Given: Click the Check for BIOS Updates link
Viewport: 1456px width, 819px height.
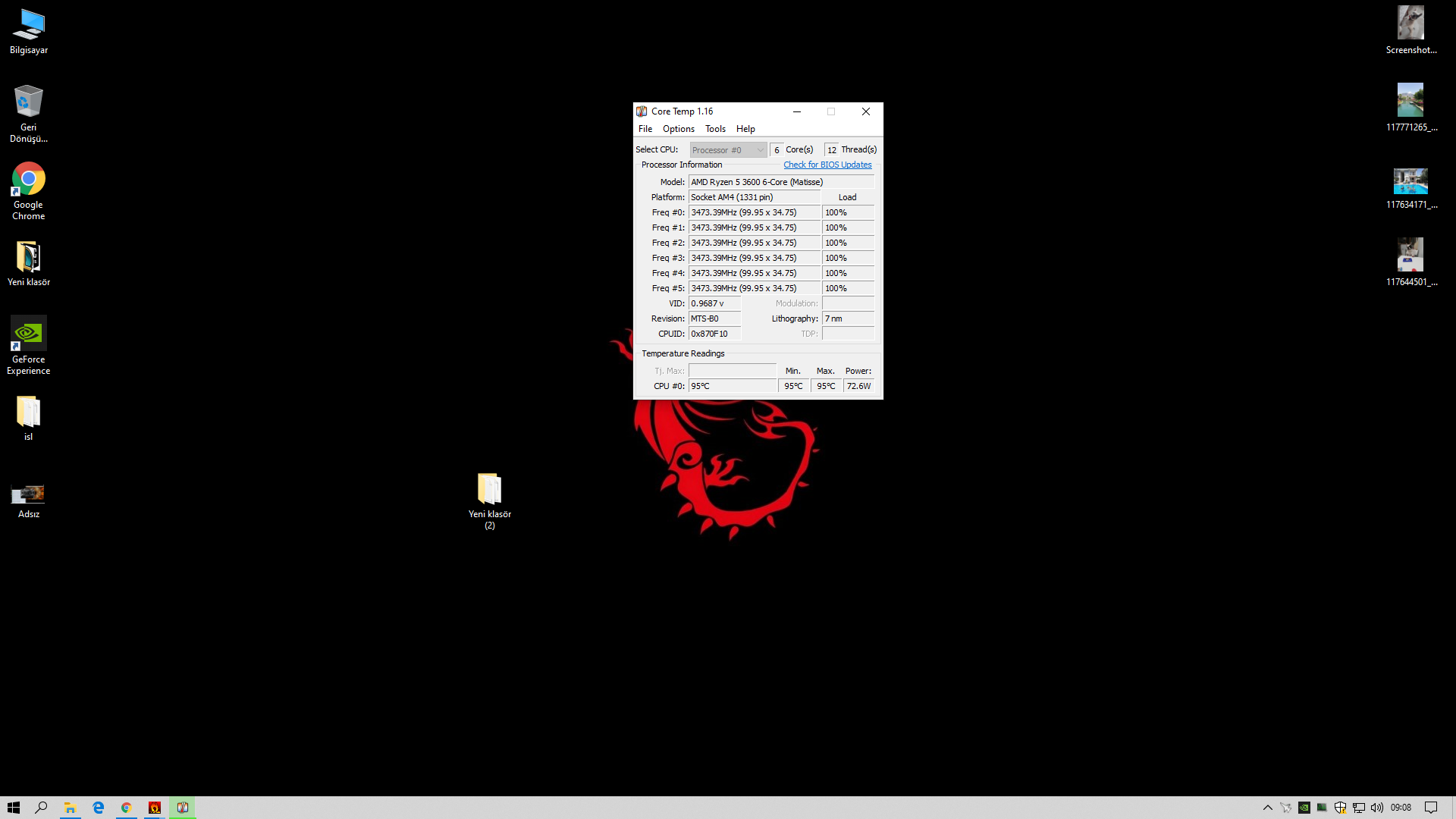Looking at the screenshot, I should click(827, 165).
